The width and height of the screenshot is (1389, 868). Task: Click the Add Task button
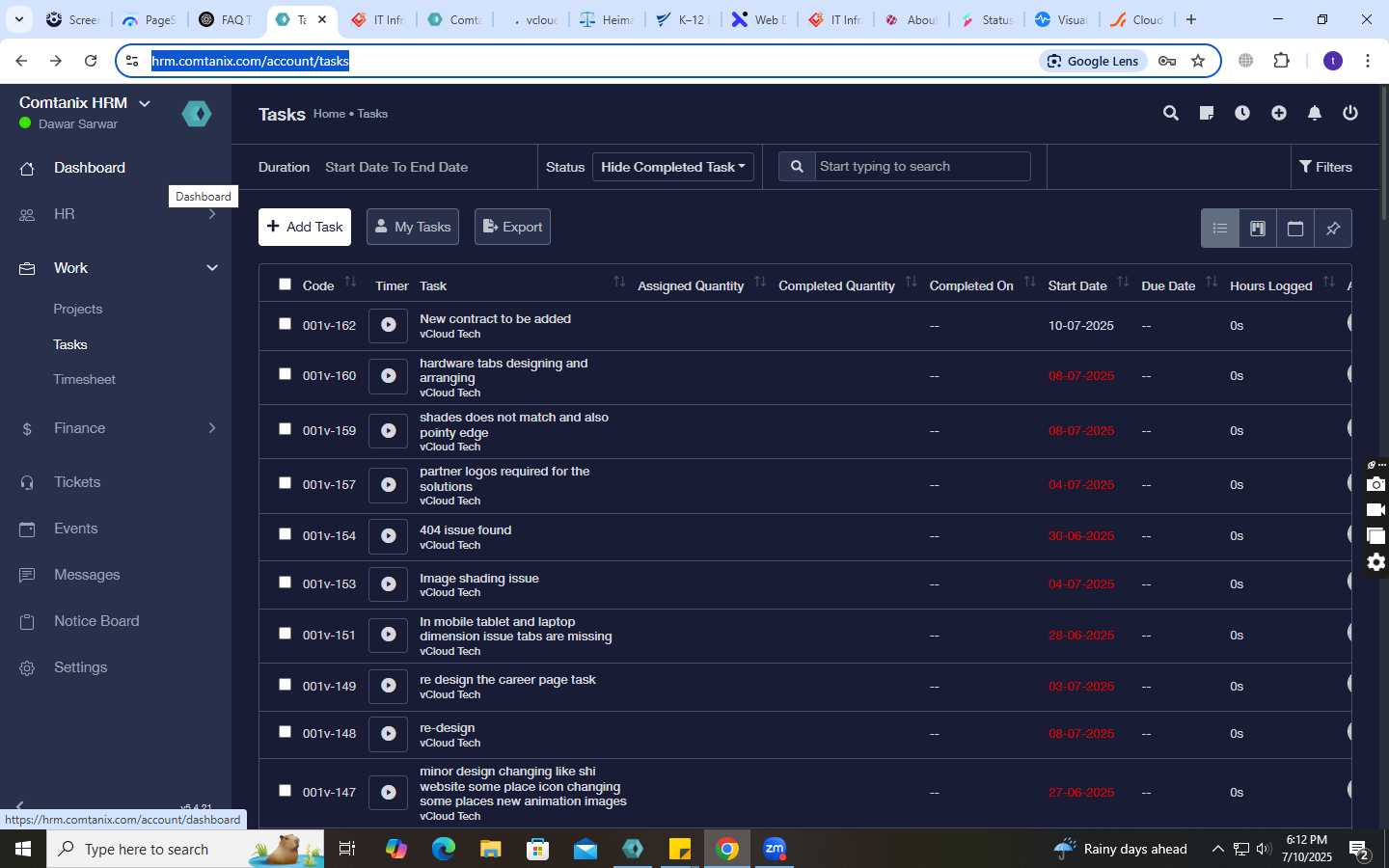point(305,227)
